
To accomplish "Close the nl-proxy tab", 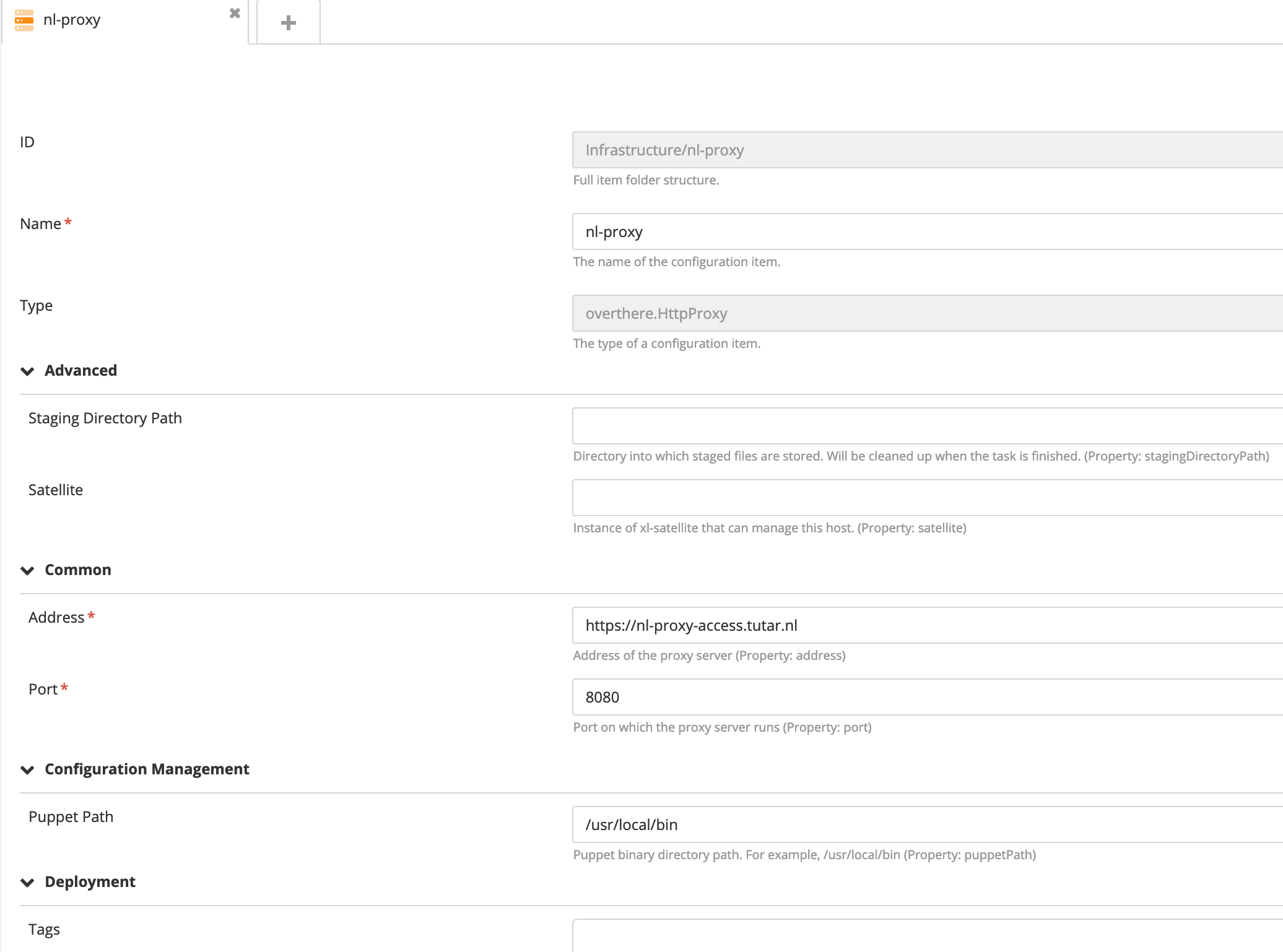I will coord(235,13).
